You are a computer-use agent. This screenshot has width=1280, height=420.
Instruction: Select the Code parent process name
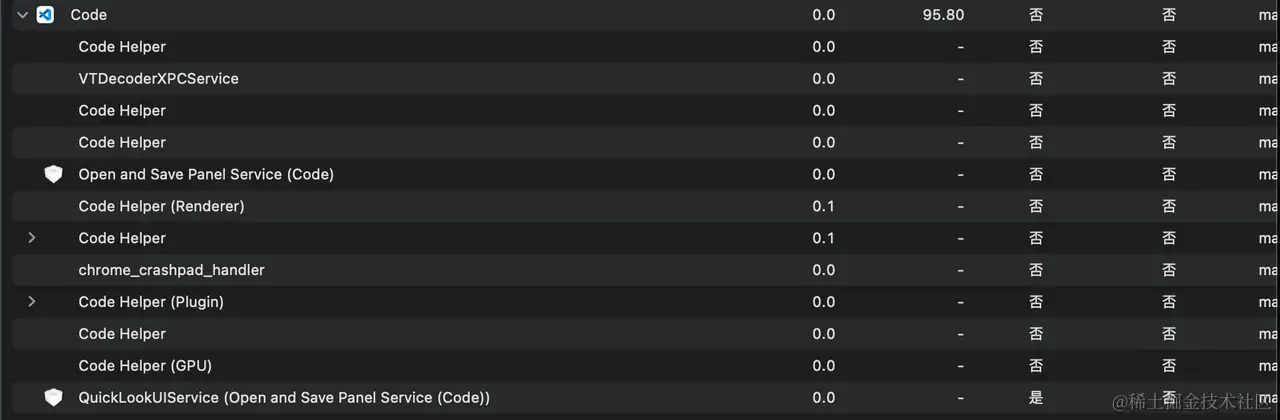point(89,15)
